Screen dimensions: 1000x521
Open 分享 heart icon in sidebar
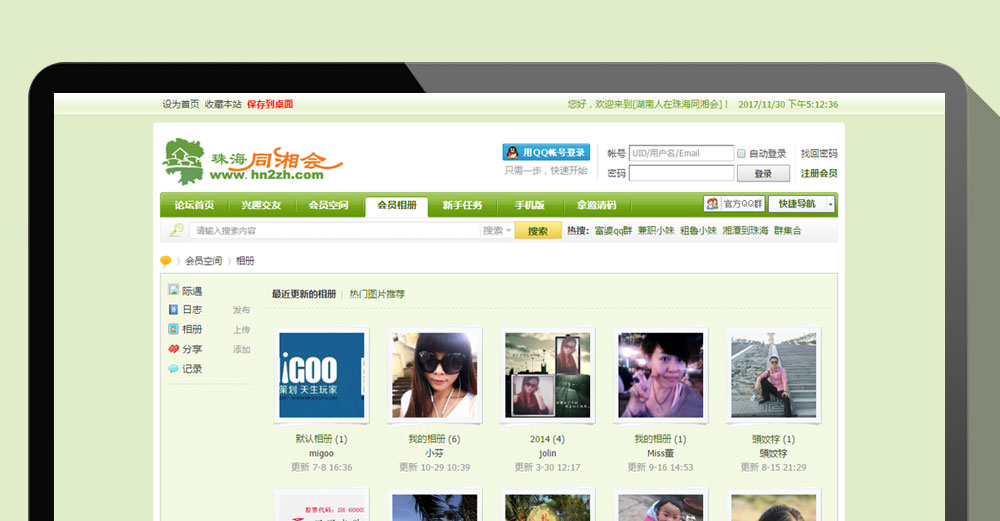point(173,349)
